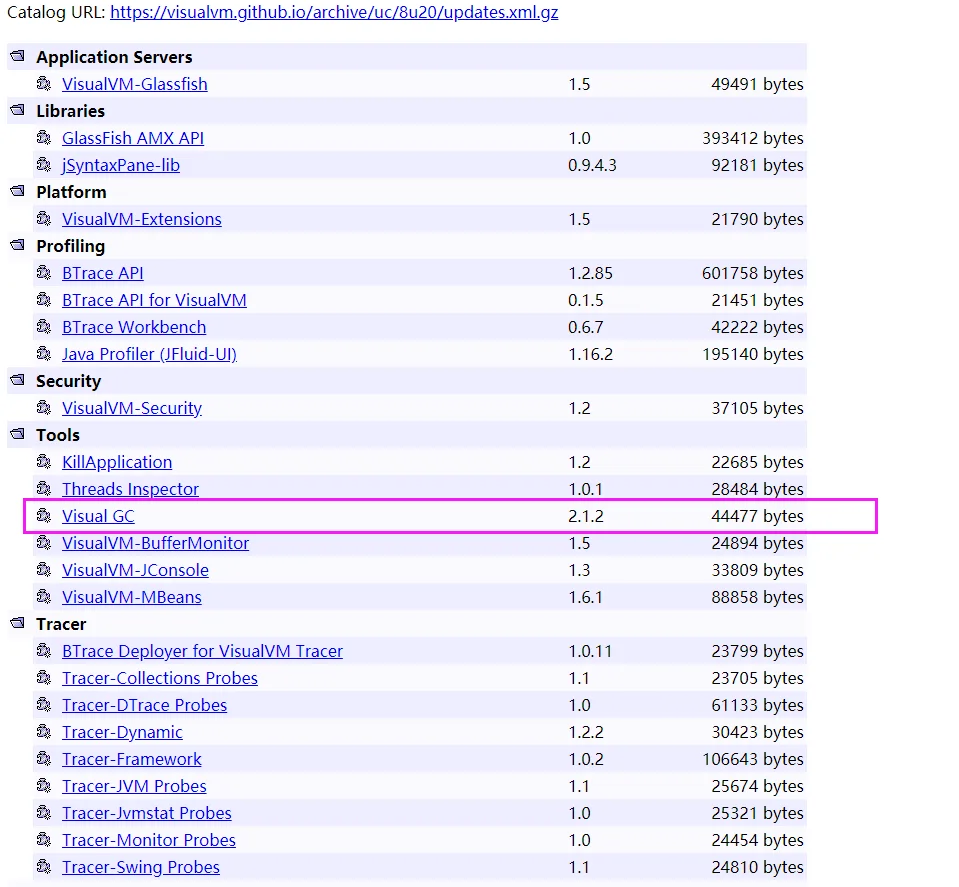
Task: Open the updates.xml.gz catalog URL link
Action: click(334, 12)
